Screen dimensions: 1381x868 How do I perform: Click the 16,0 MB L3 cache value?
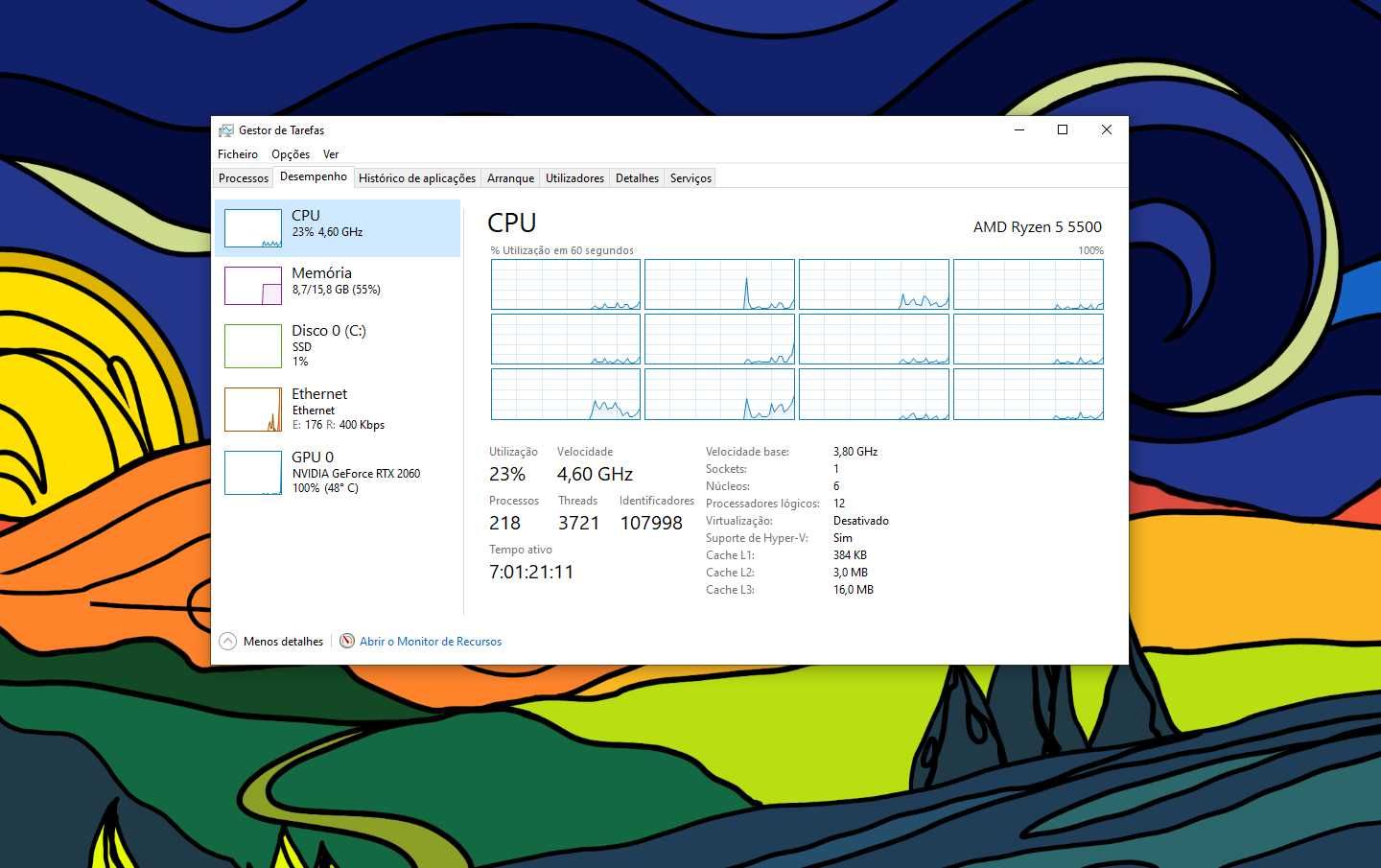point(854,590)
